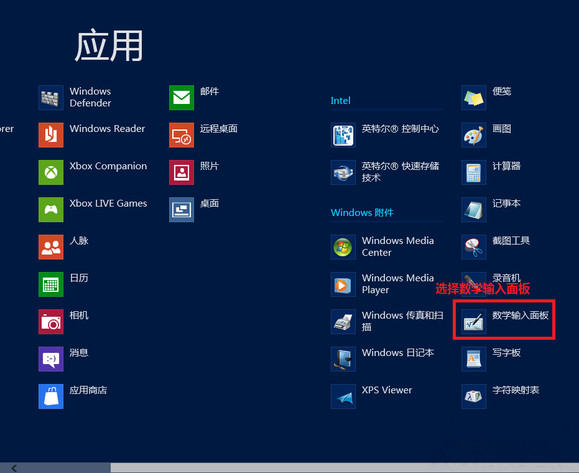This screenshot has height=473, width=579.
Task: Launch 写字板 WordPad icon
Action: (473, 359)
